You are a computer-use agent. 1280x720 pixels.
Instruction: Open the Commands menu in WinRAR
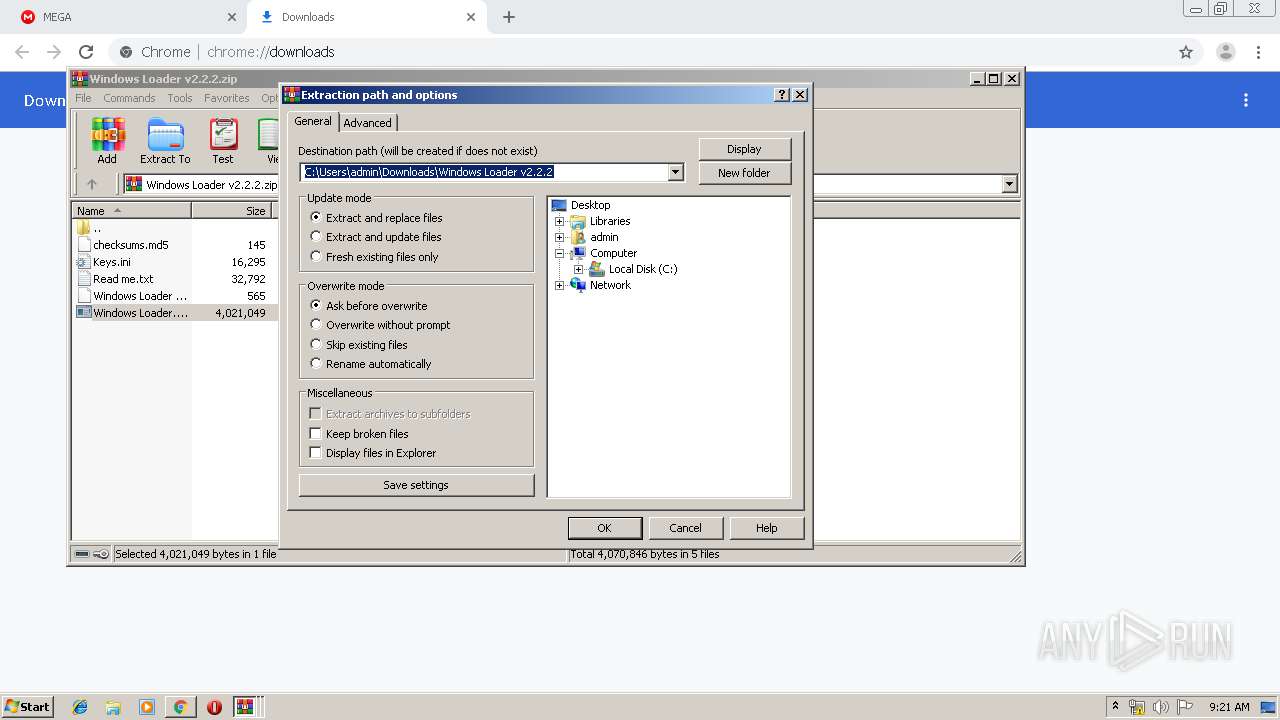[129, 98]
